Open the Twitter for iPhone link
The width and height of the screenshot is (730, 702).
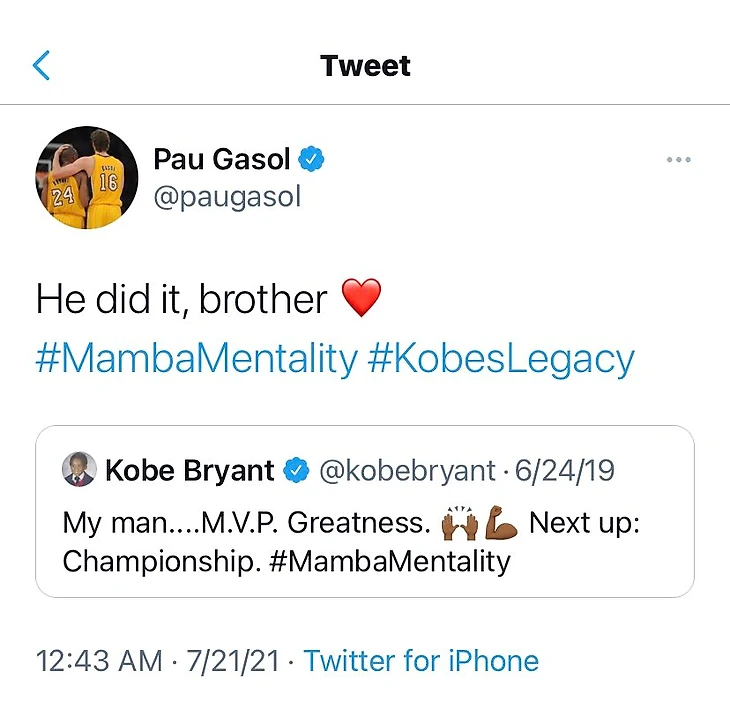[421, 660]
